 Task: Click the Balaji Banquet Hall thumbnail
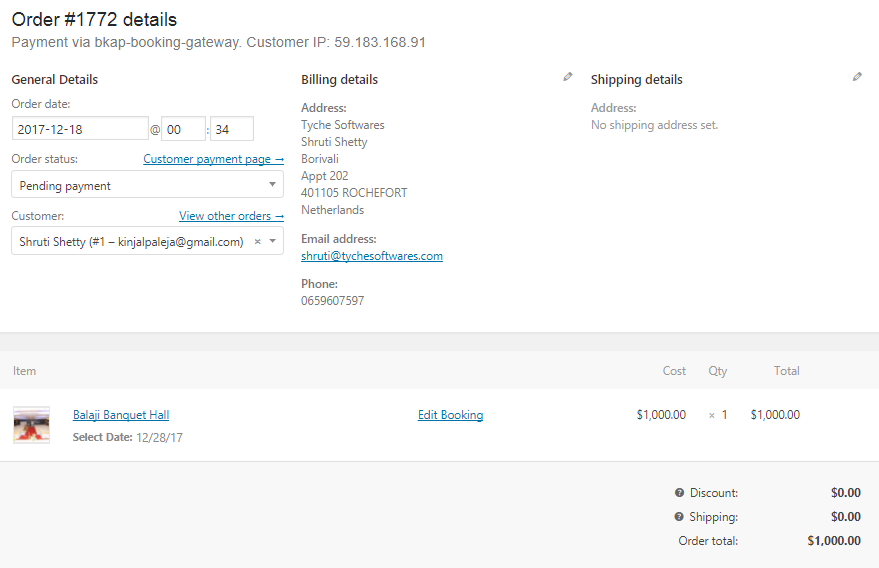(31, 424)
